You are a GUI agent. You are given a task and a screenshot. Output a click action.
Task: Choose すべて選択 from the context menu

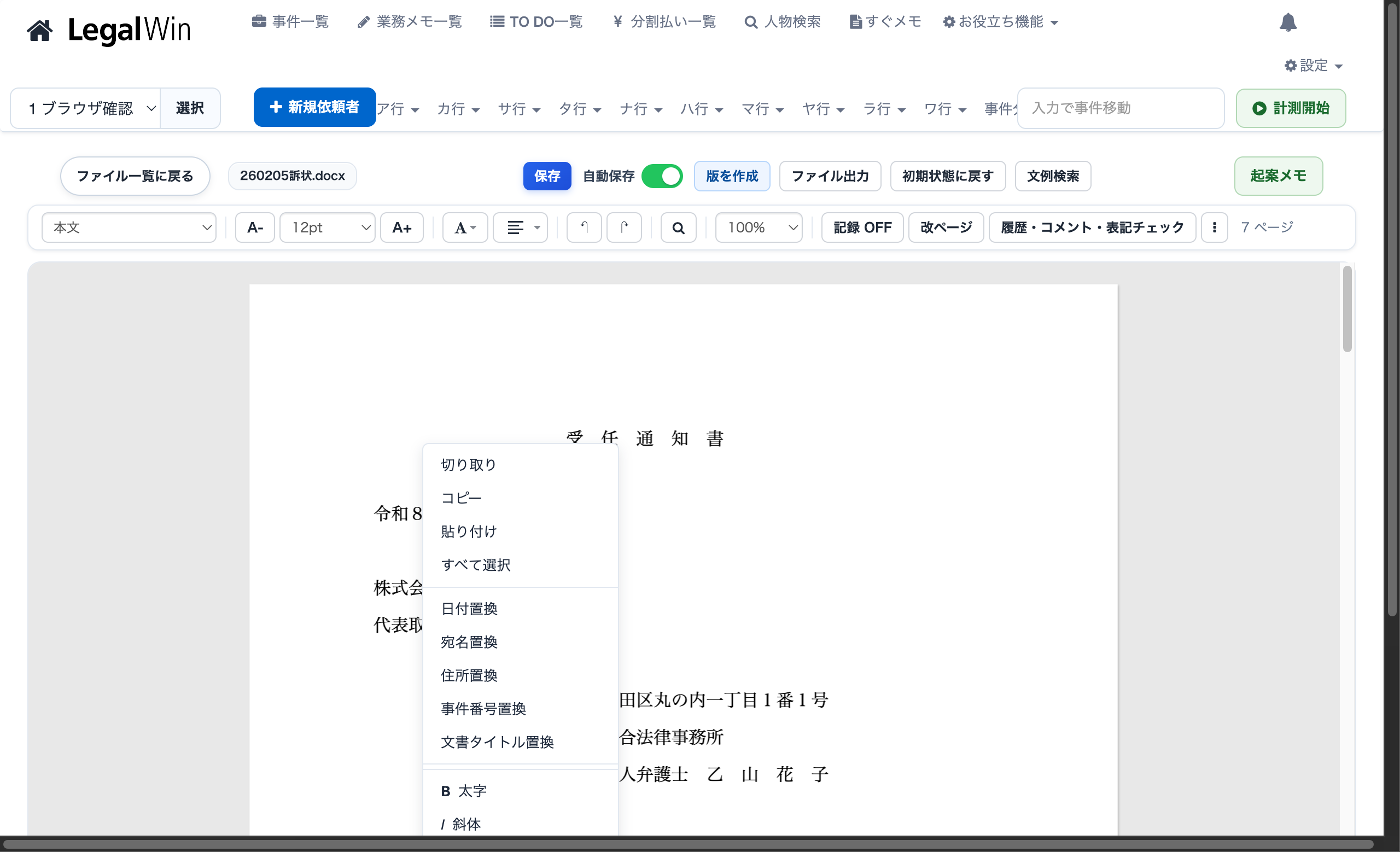pos(521,565)
